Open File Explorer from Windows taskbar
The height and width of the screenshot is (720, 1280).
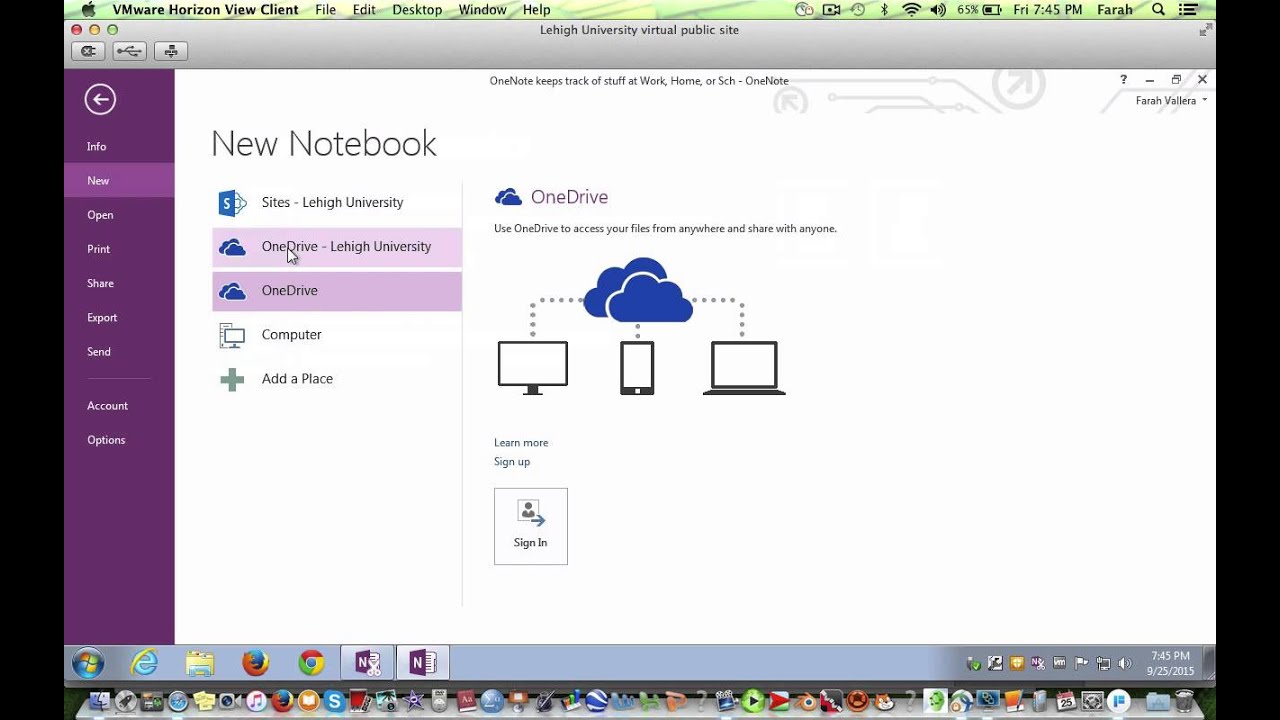tap(200, 663)
